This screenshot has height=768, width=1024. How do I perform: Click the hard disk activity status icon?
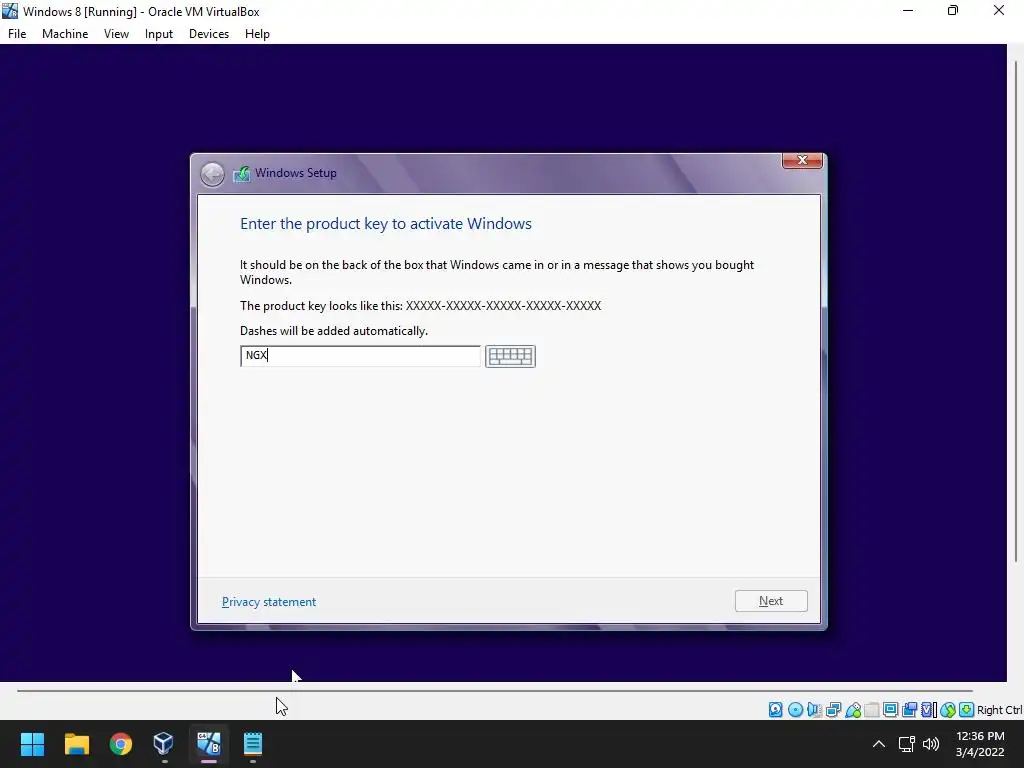tap(775, 710)
